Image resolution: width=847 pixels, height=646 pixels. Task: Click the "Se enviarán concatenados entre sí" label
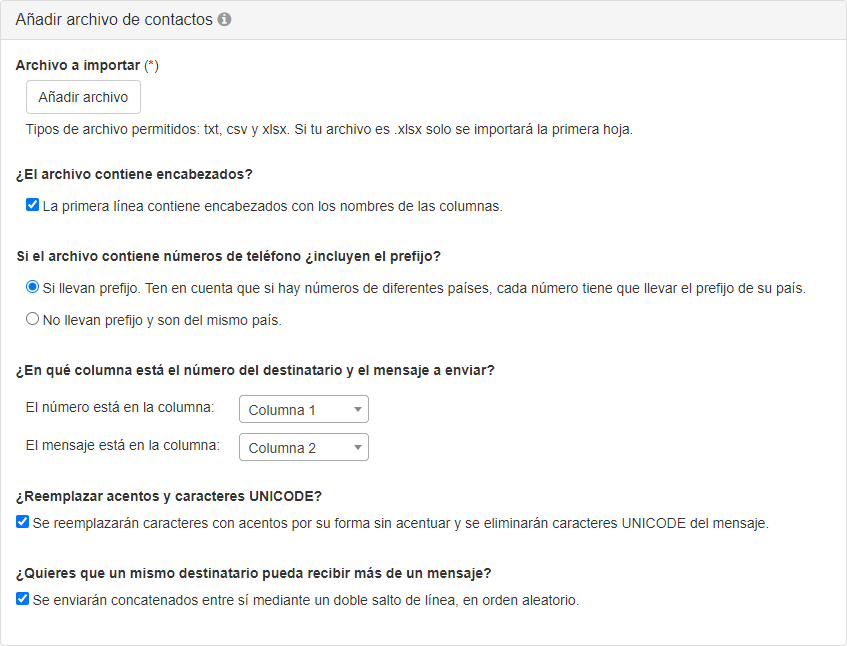pyautogui.click(x=306, y=600)
